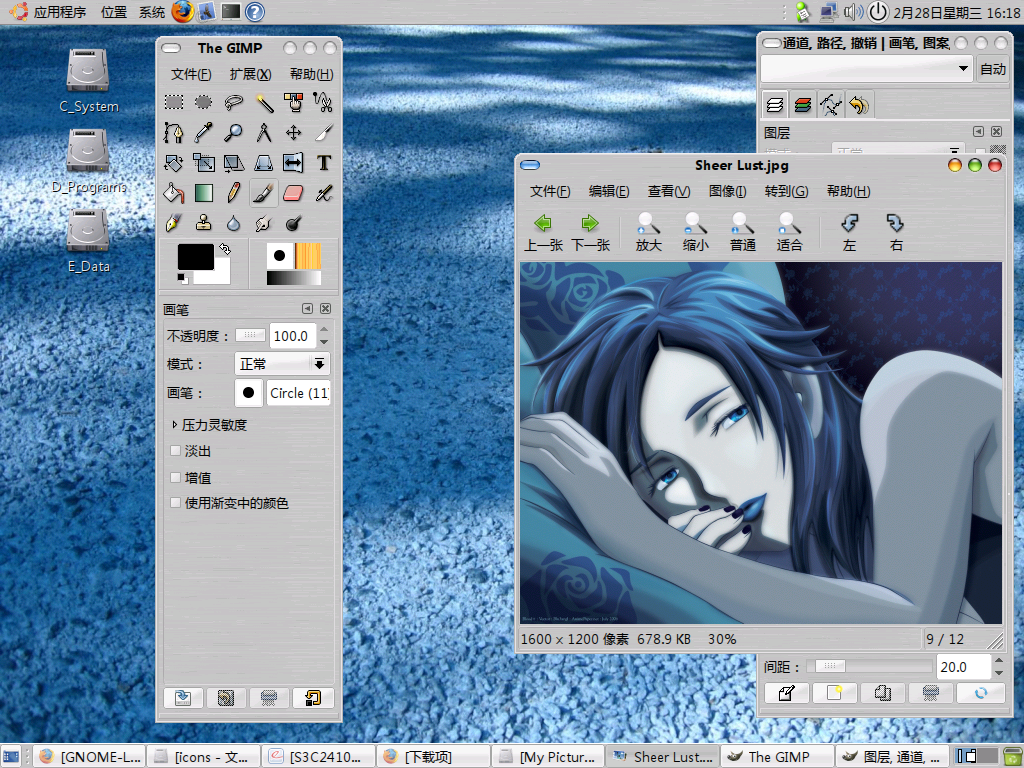Select the Crop knife tool
Screen dimensions: 1024x768
pyautogui.click(x=323, y=133)
